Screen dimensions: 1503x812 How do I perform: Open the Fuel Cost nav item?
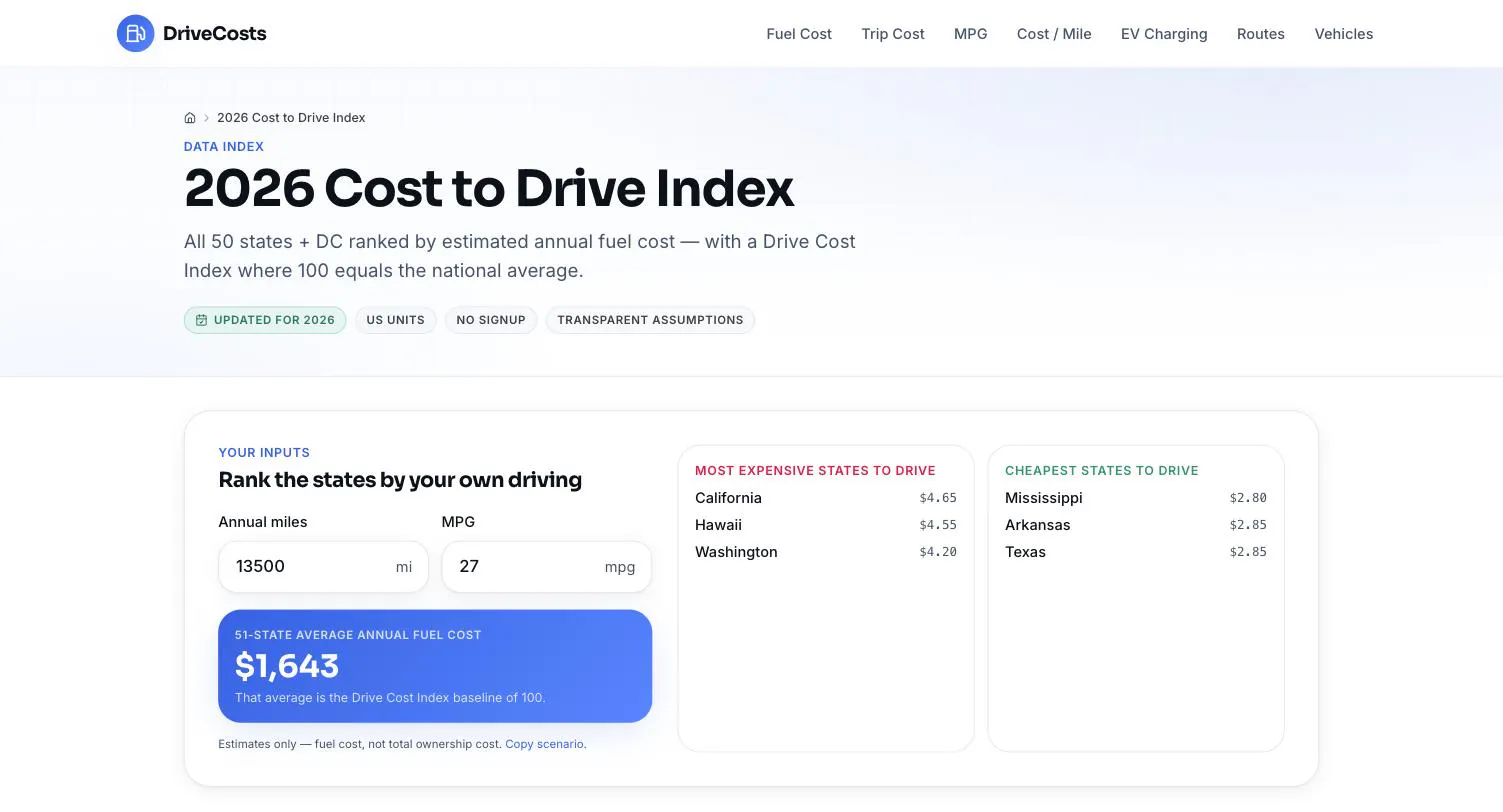(x=799, y=33)
